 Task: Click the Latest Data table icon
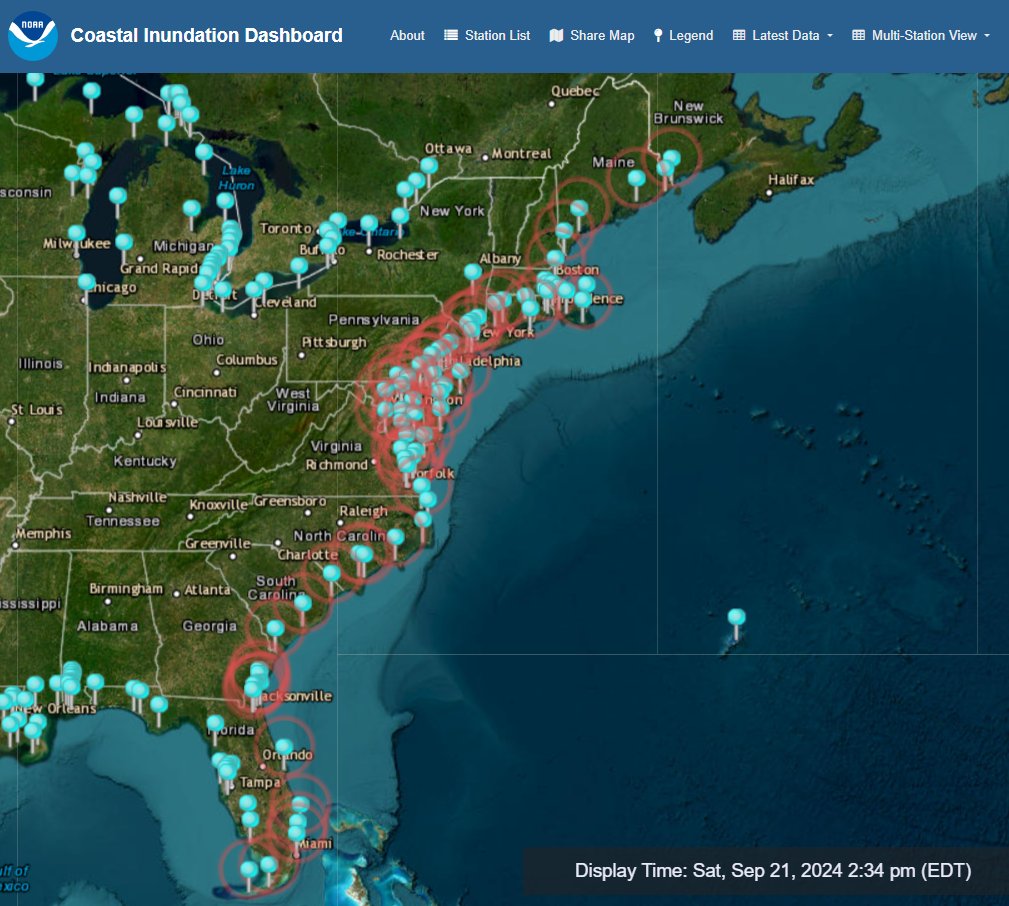(739, 35)
